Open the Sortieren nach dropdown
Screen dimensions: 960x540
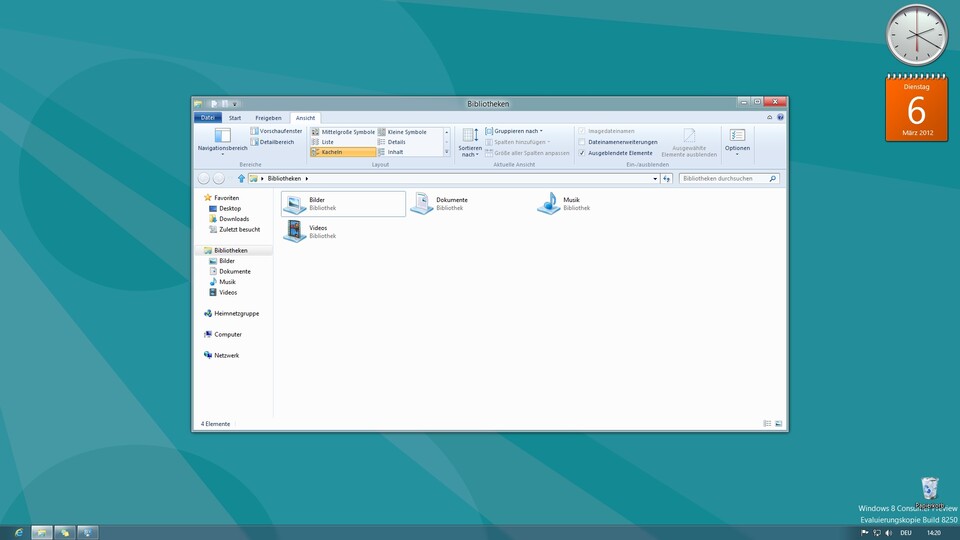(470, 142)
